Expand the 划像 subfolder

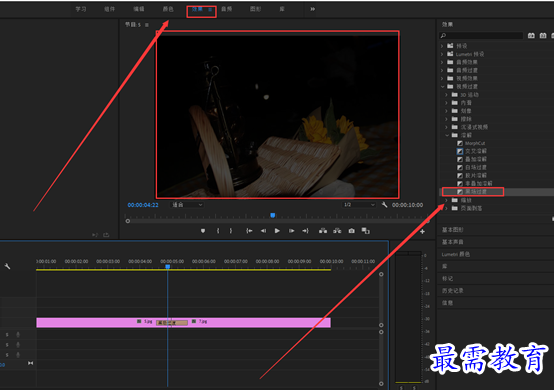(x=447, y=111)
